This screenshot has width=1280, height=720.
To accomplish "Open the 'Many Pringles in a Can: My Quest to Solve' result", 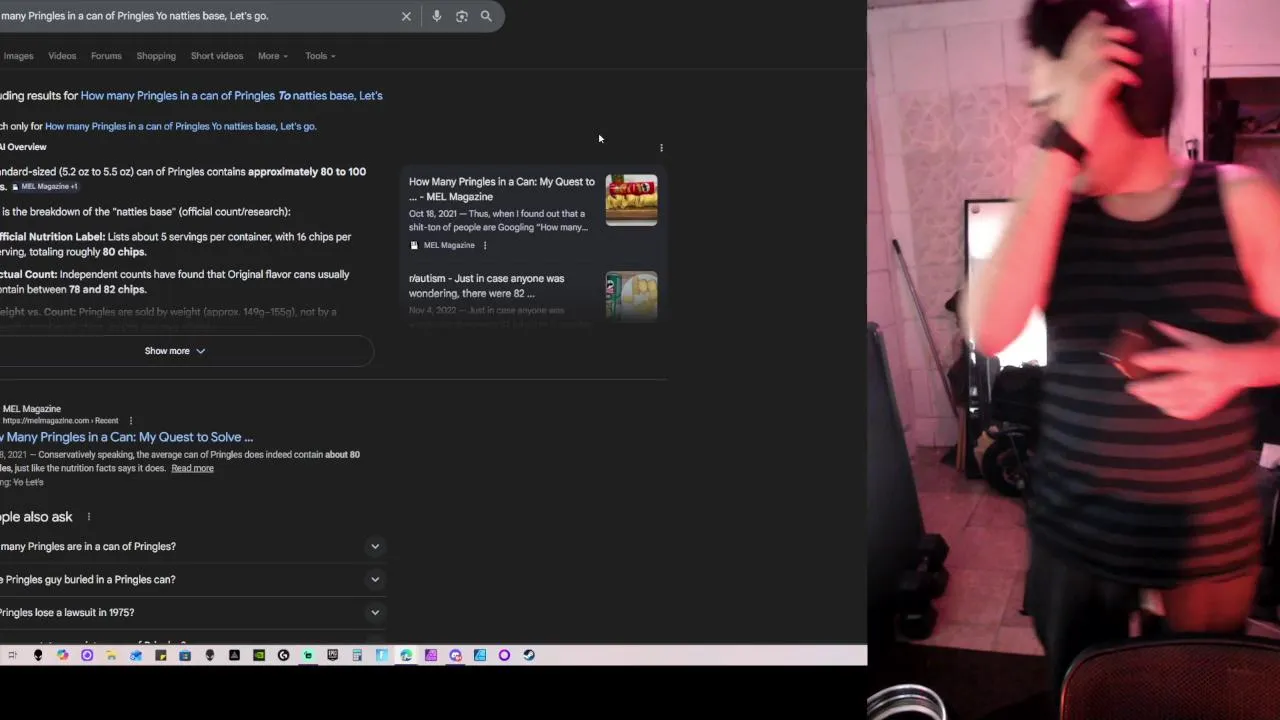I will pyautogui.click(x=126, y=437).
